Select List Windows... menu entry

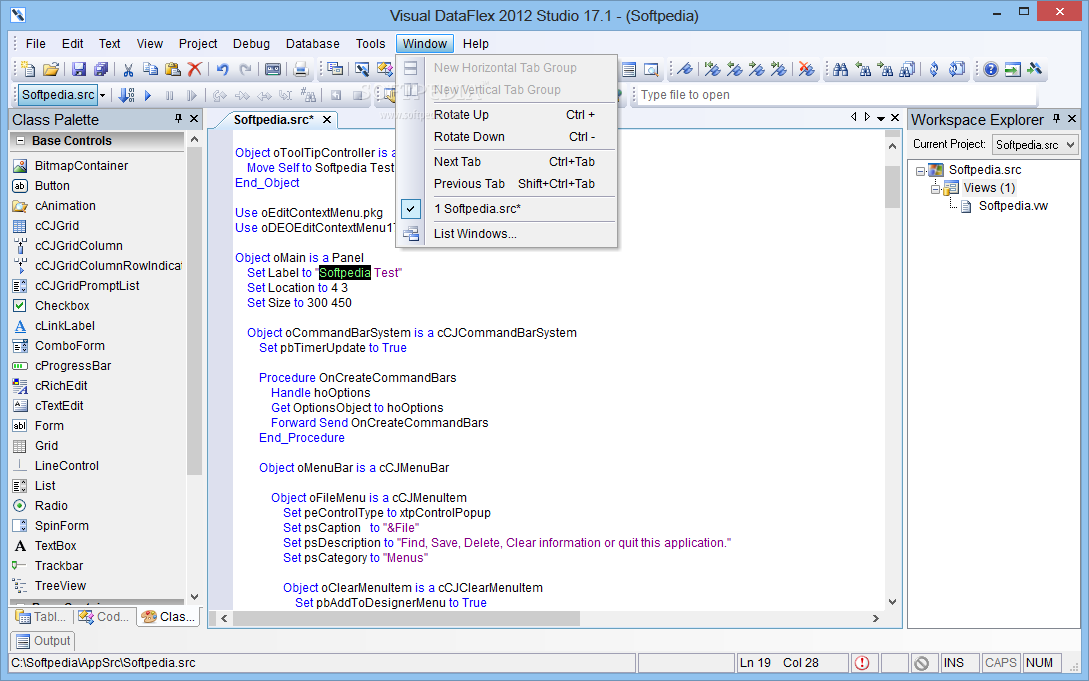click(x=506, y=234)
